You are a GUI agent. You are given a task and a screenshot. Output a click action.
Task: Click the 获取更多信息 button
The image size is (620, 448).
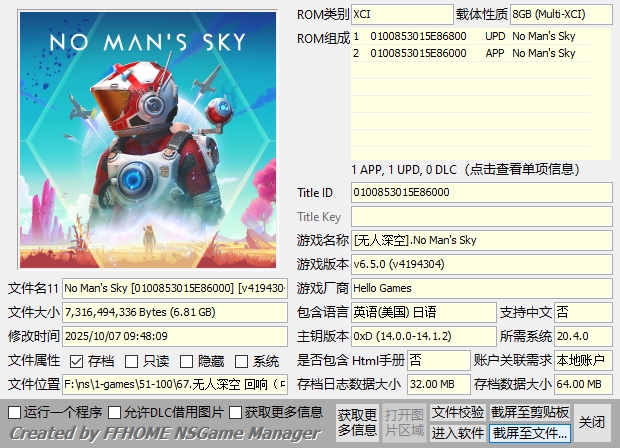coord(357,422)
